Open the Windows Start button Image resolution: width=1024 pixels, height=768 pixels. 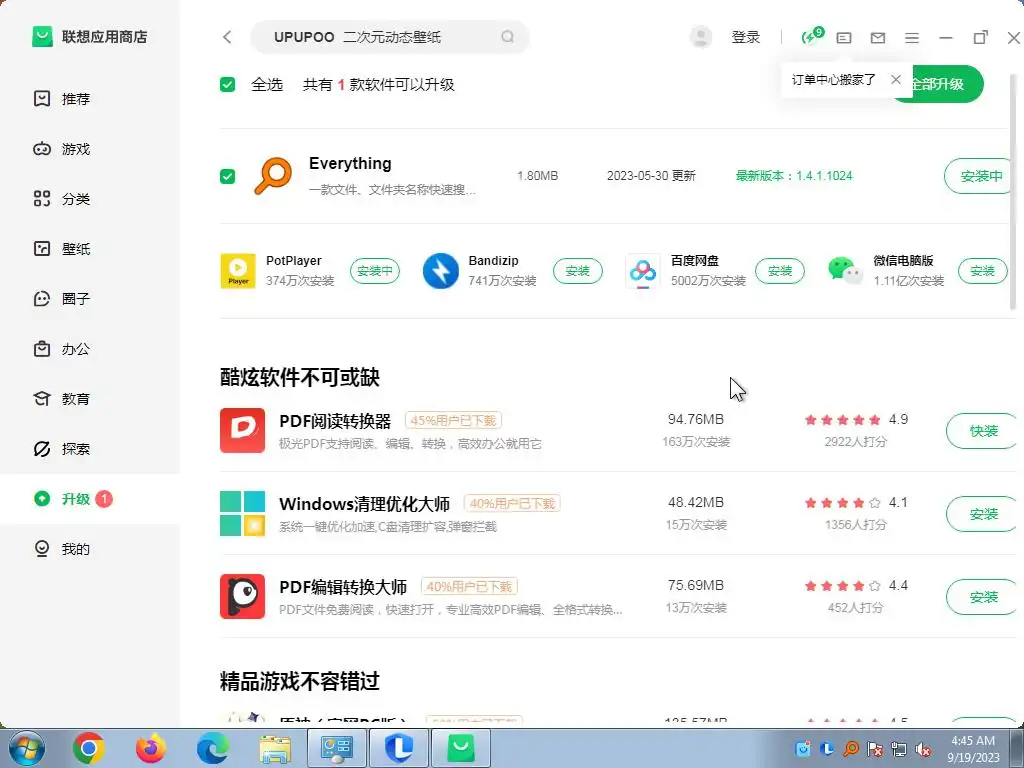pos(27,748)
